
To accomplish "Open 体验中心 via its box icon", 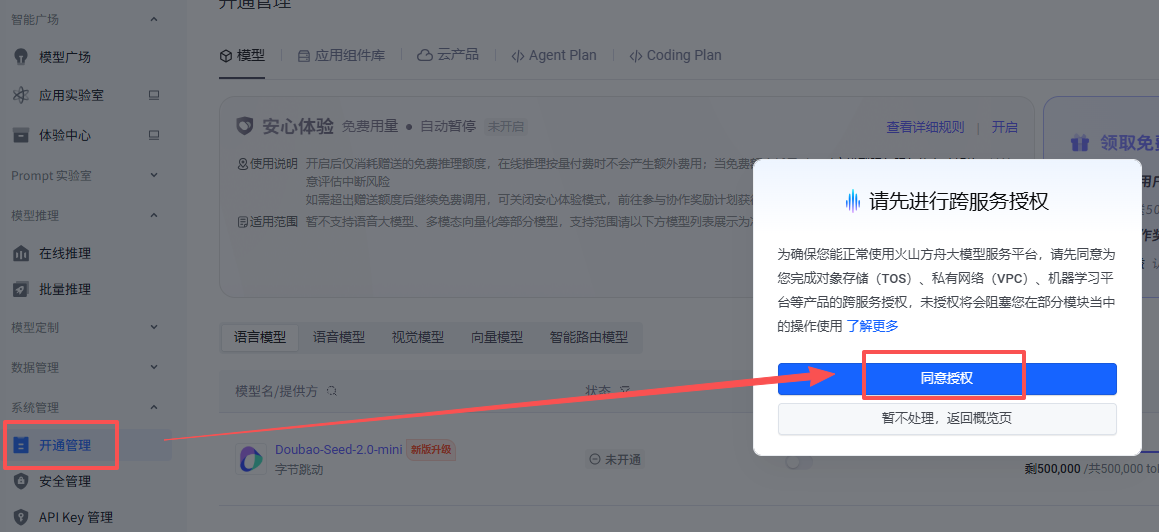I will pyautogui.click(x=21, y=135).
